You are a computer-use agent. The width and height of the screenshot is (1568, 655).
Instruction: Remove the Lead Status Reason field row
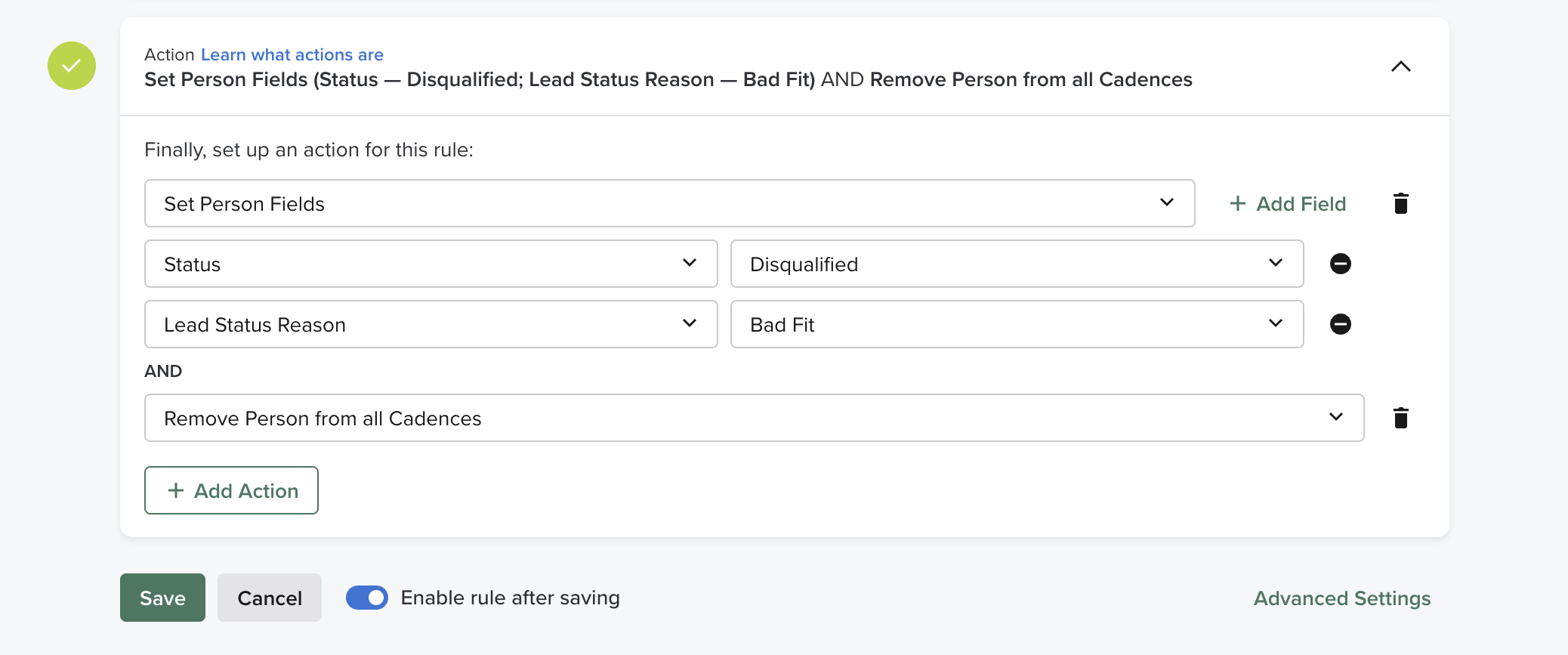coord(1341,324)
